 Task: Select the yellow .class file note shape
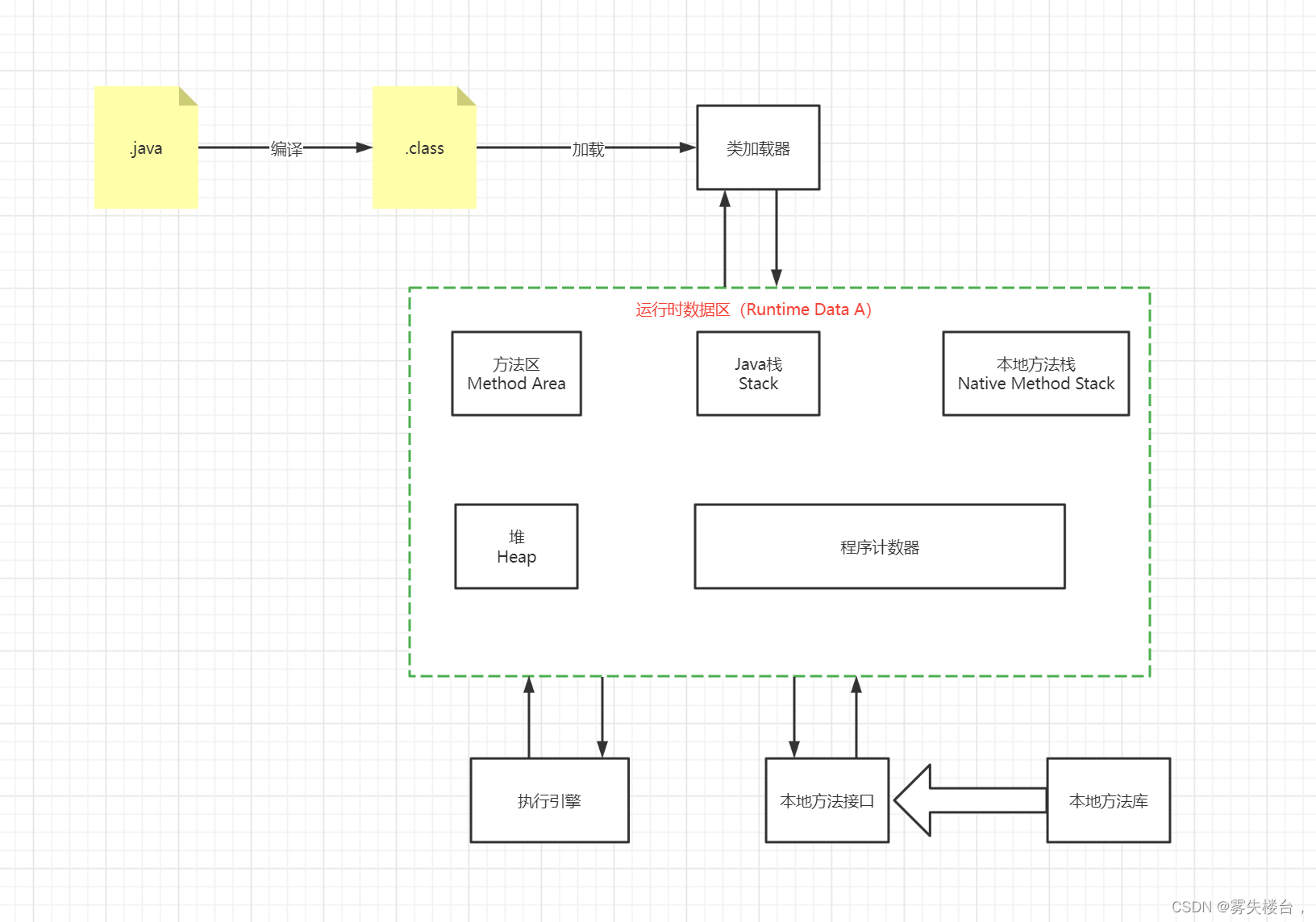(424, 147)
